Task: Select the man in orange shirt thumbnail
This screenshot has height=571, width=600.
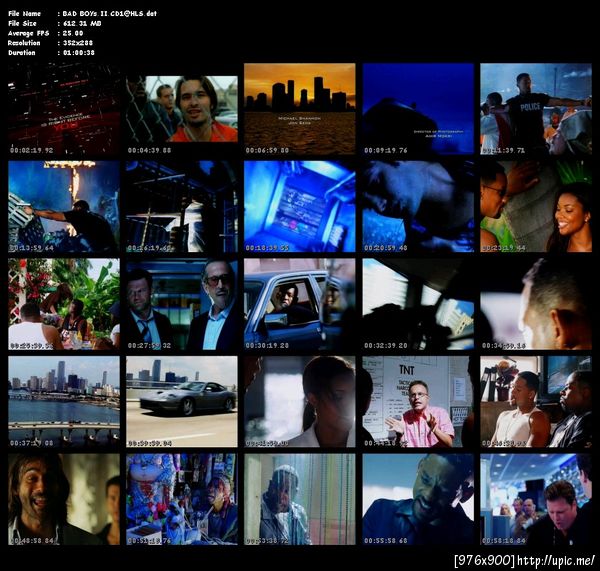Action: pos(182,109)
